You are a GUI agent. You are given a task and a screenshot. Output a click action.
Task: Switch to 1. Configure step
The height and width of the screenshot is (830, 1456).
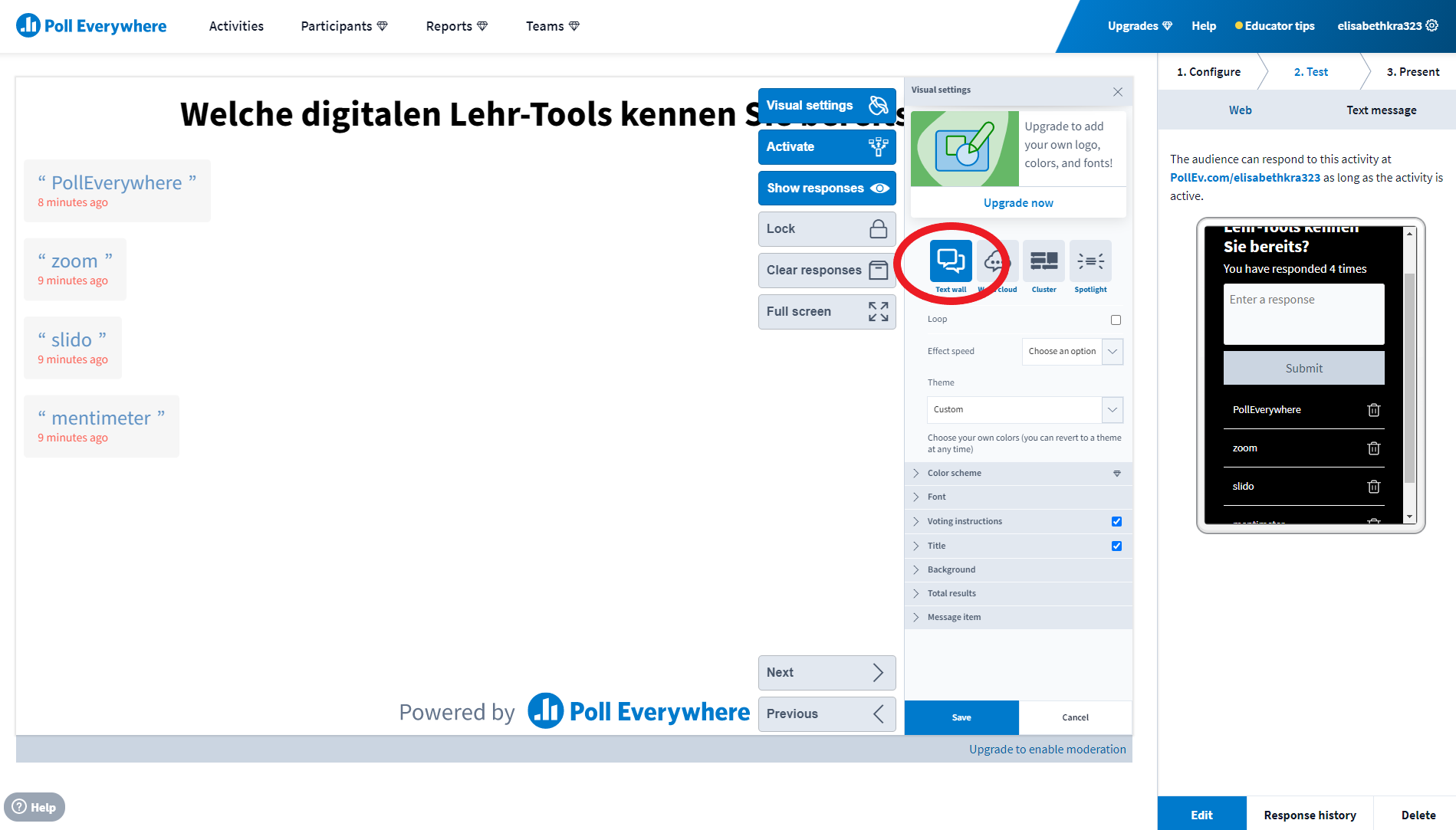click(x=1208, y=72)
